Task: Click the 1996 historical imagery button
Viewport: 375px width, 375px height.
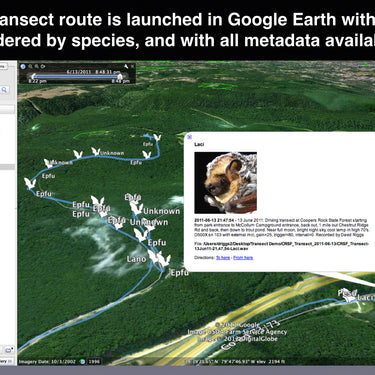Action: click(x=94, y=362)
